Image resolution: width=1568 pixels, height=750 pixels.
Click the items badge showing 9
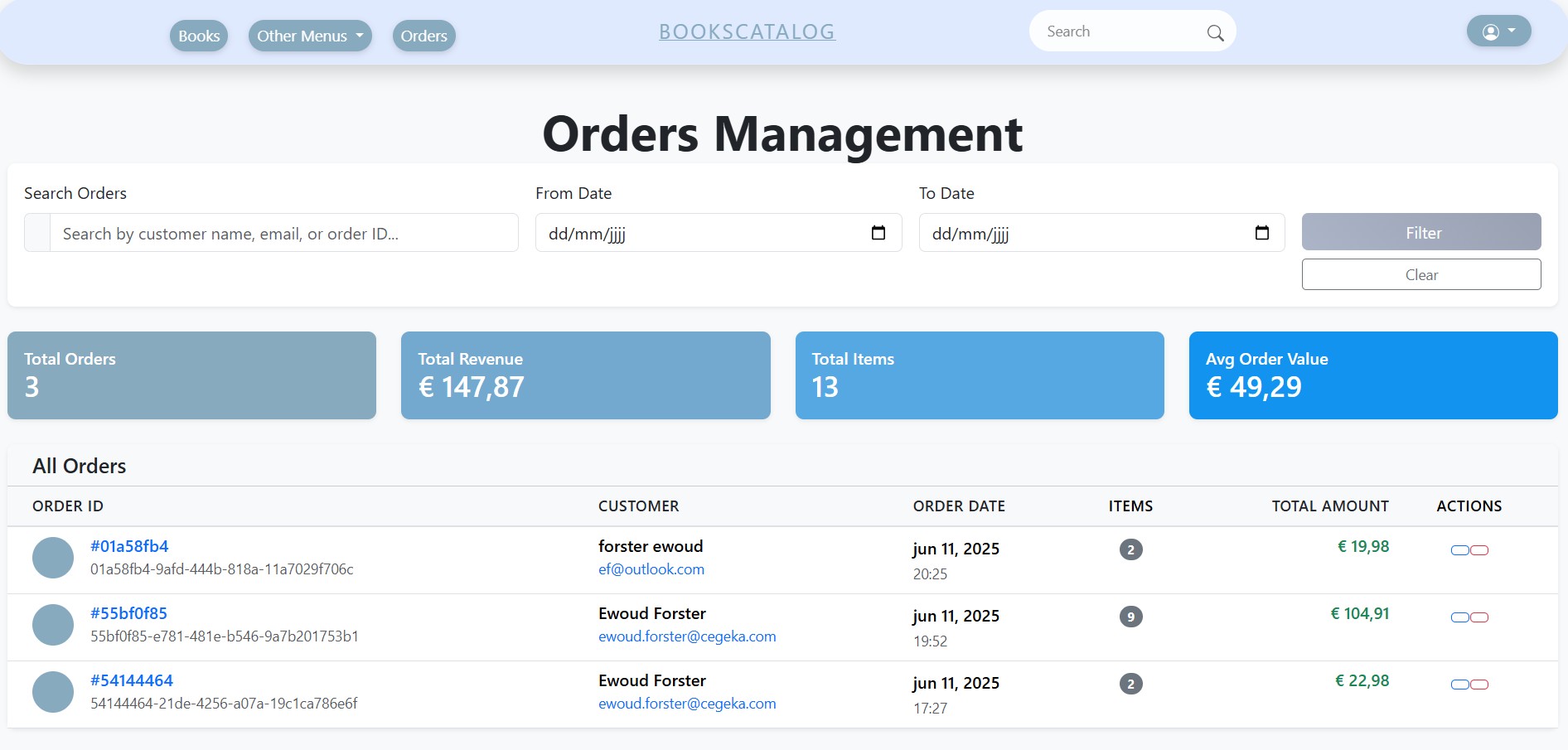point(1131,617)
